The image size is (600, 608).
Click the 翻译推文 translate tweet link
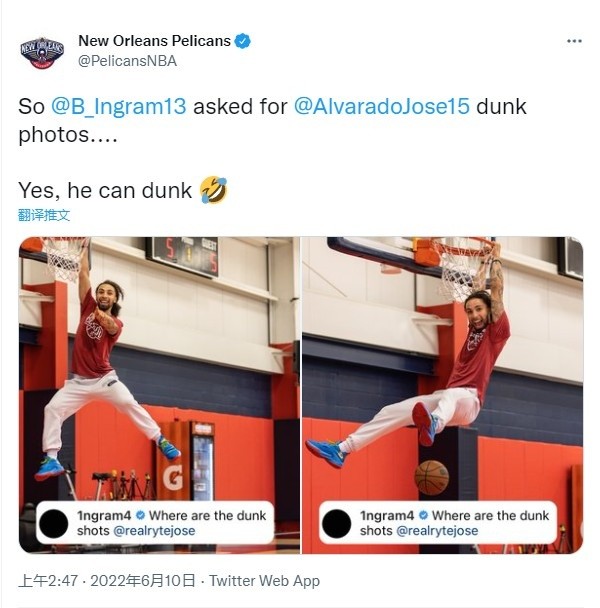[x=44, y=215]
